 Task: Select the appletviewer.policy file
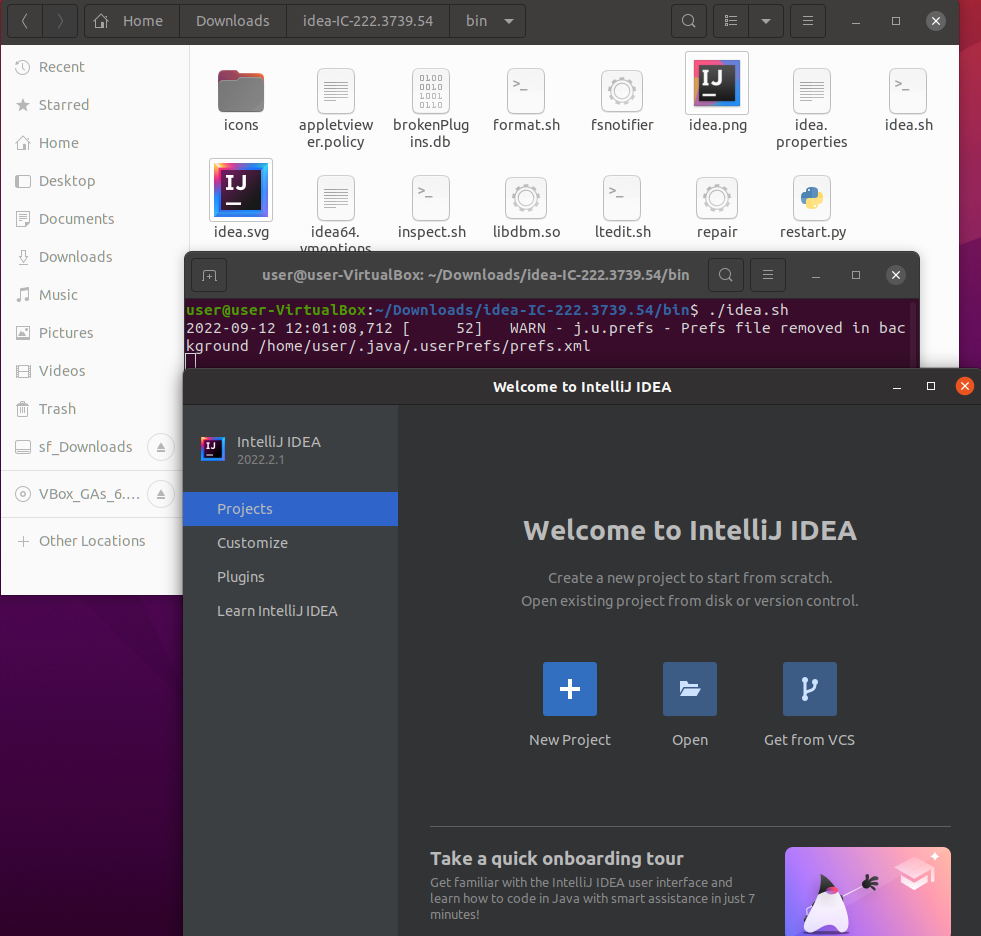(336, 108)
